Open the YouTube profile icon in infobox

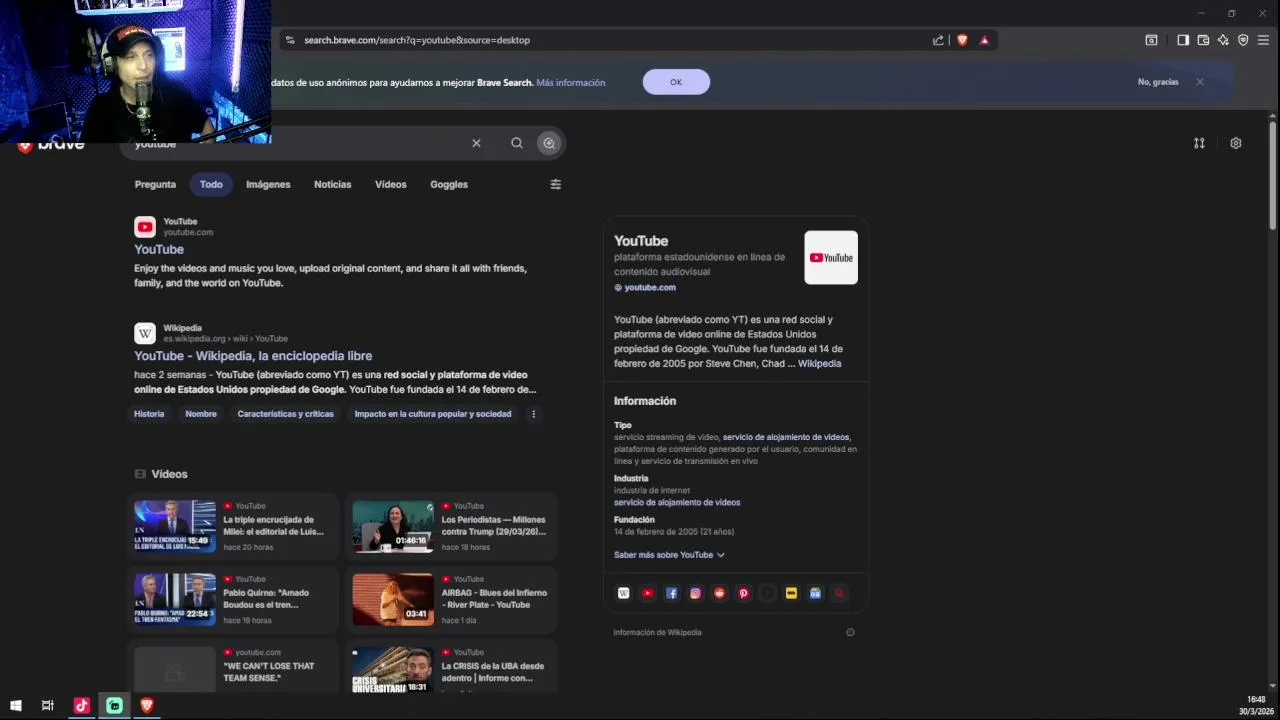648,593
